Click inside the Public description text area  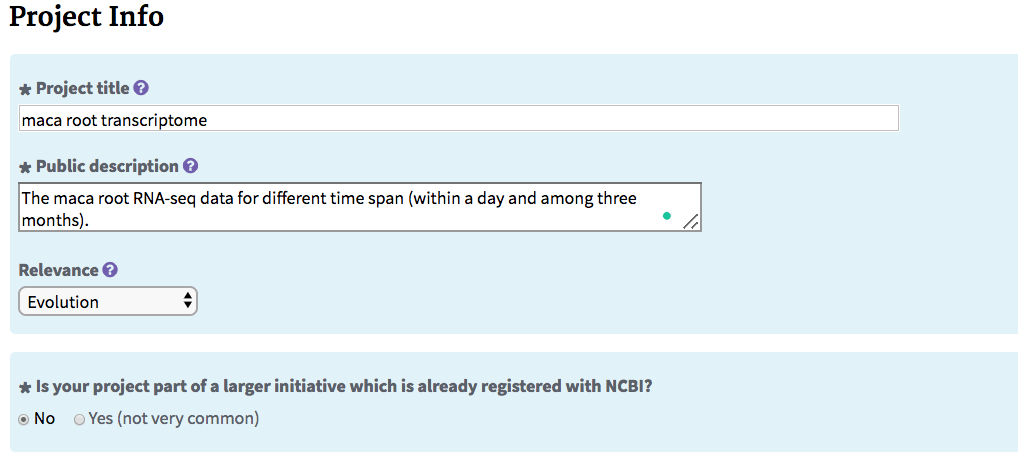(360, 207)
